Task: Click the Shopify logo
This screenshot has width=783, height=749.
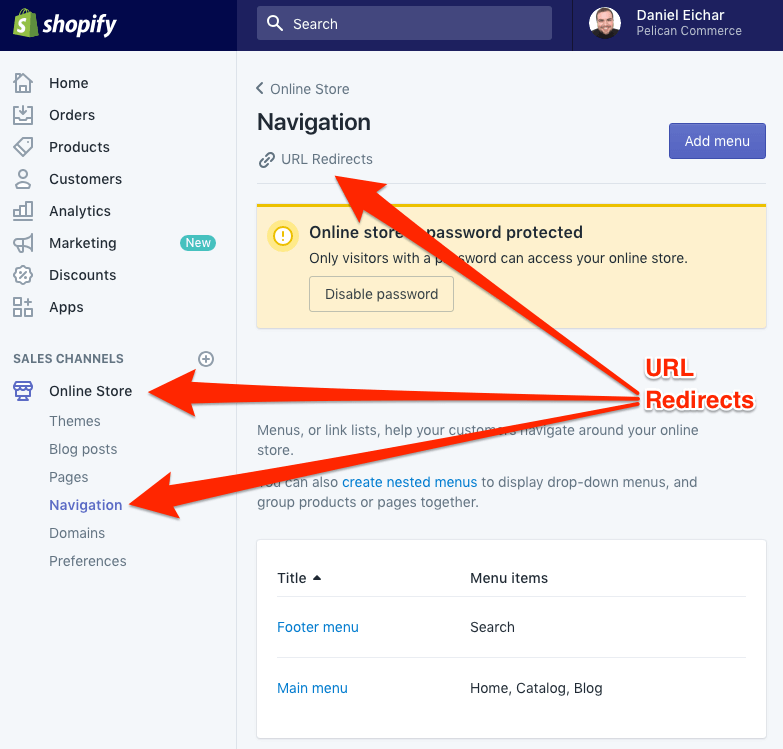Action: [x=65, y=24]
